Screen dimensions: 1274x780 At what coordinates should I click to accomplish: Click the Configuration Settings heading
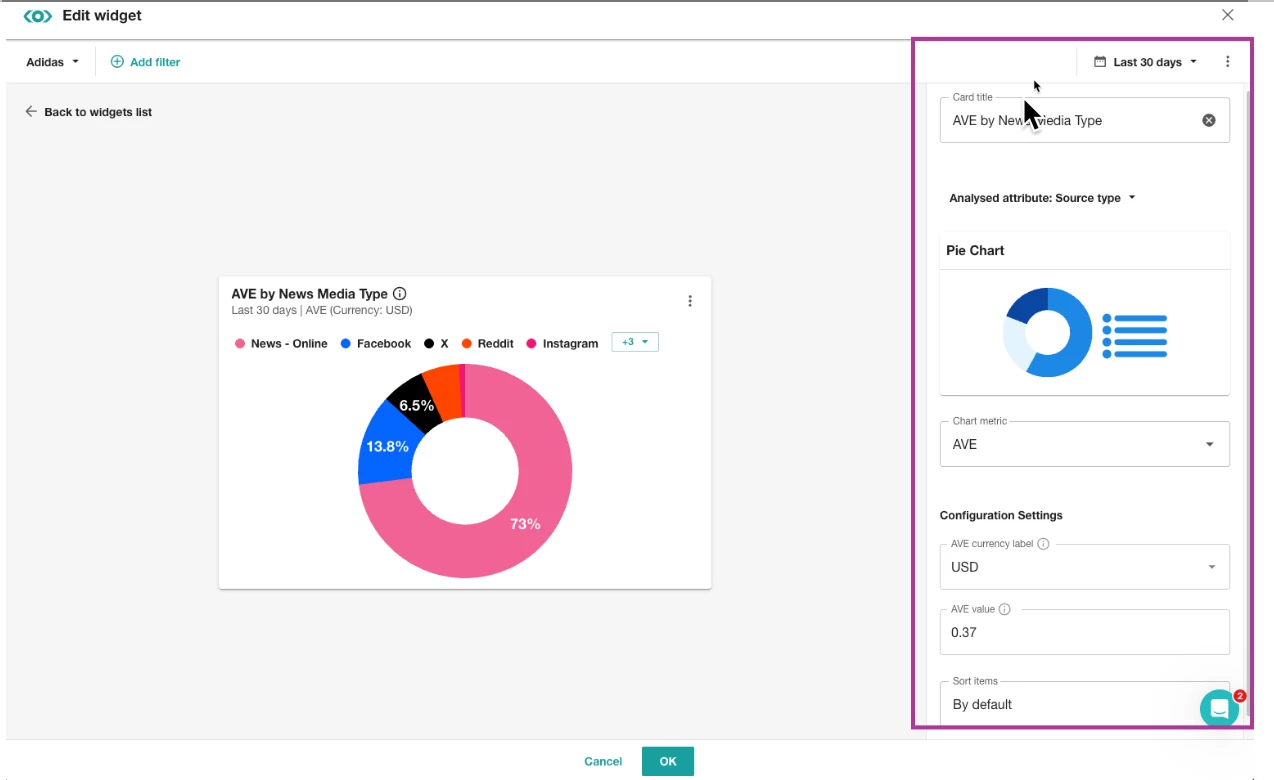(1001, 515)
